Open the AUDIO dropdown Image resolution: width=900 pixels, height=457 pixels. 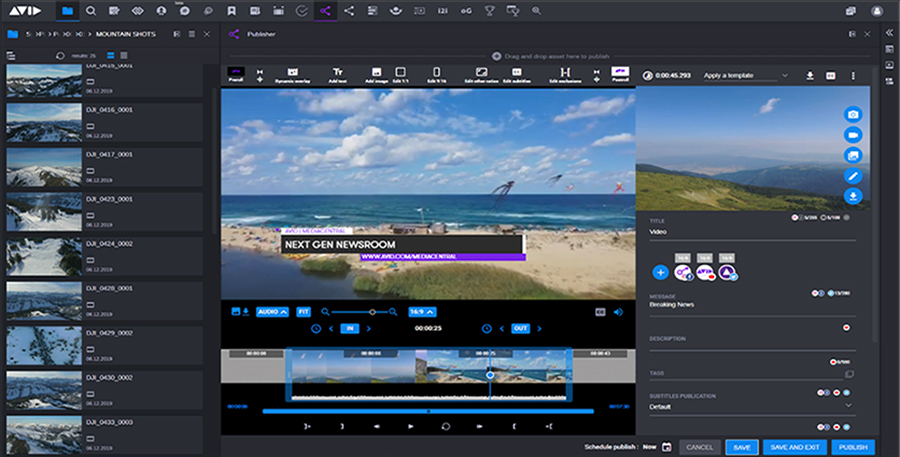tap(272, 312)
